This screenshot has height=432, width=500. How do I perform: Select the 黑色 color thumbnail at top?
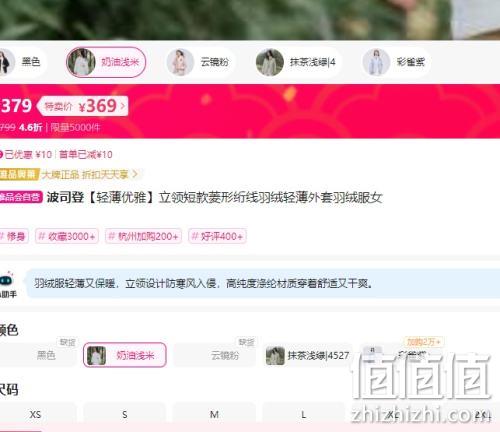(x=21, y=62)
